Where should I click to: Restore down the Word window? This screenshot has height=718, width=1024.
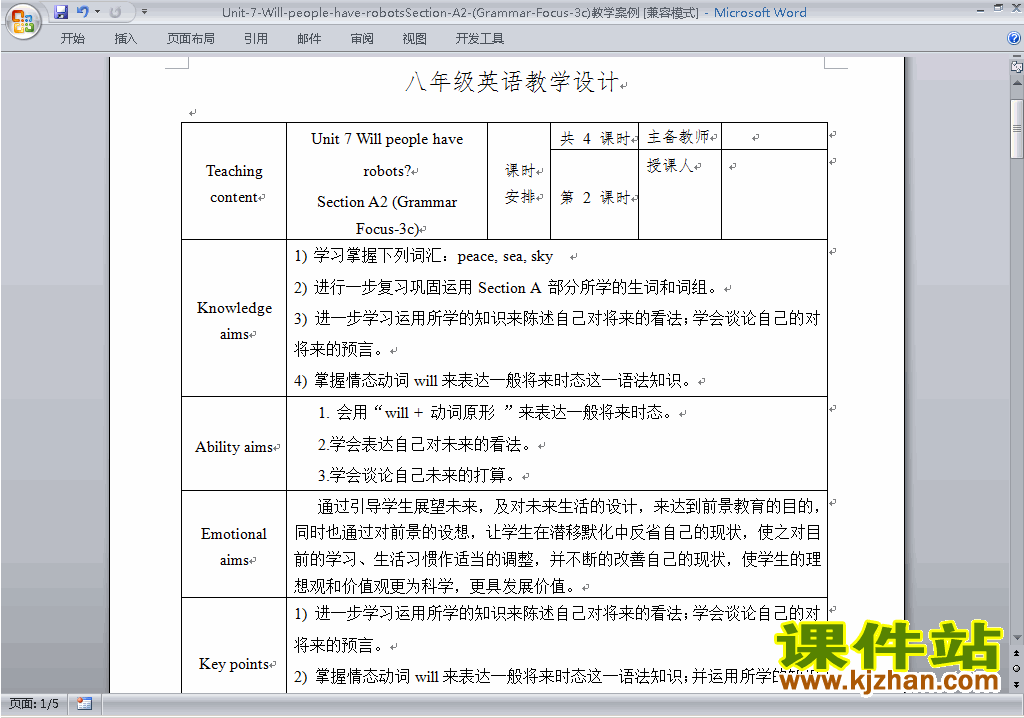pos(998,8)
